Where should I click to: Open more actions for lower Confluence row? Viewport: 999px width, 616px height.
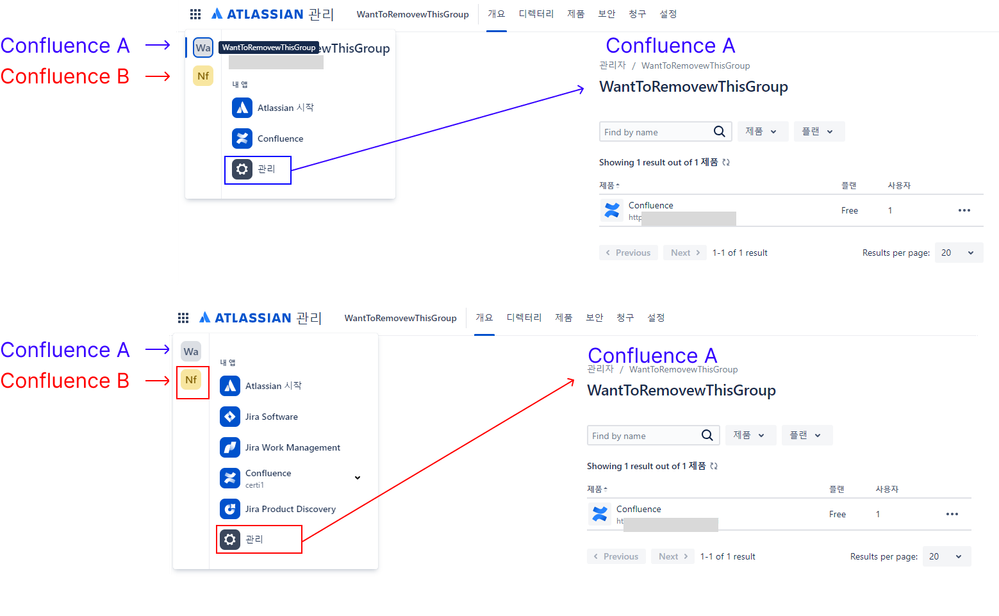(x=952, y=514)
